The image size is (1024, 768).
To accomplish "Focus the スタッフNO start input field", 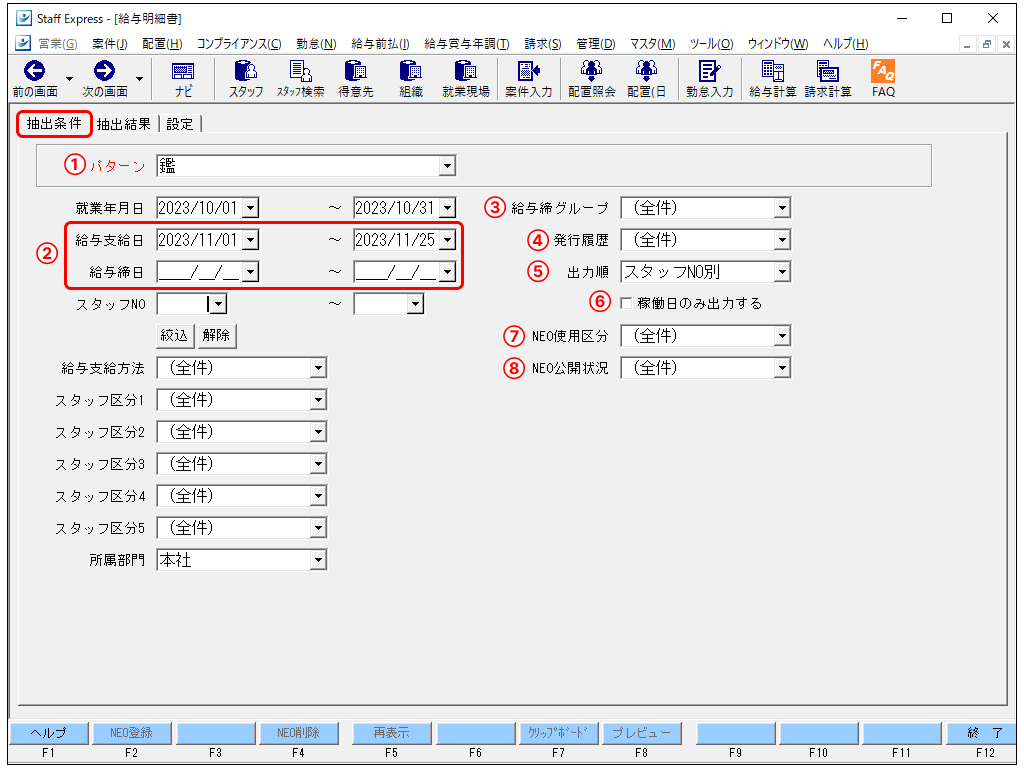I will coord(184,304).
